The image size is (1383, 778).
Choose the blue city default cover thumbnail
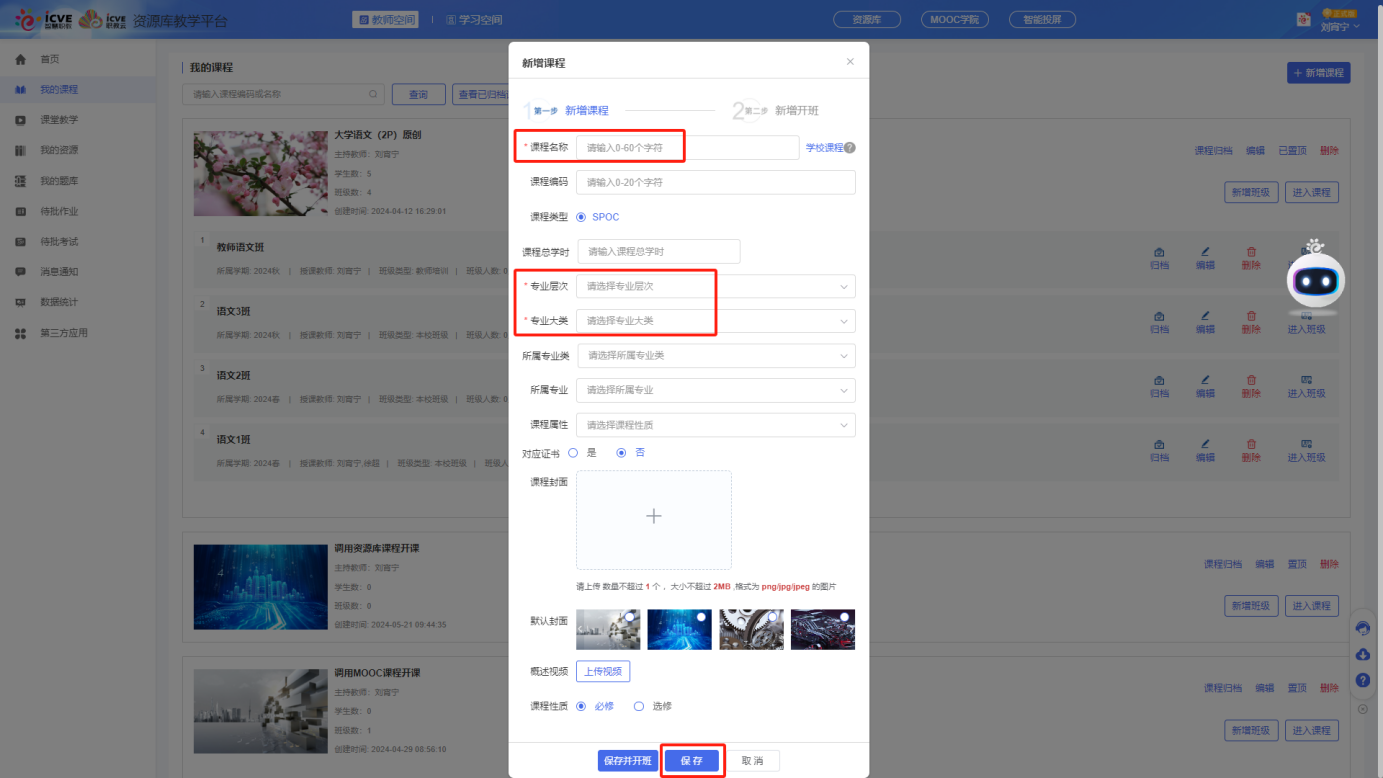click(x=680, y=630)
